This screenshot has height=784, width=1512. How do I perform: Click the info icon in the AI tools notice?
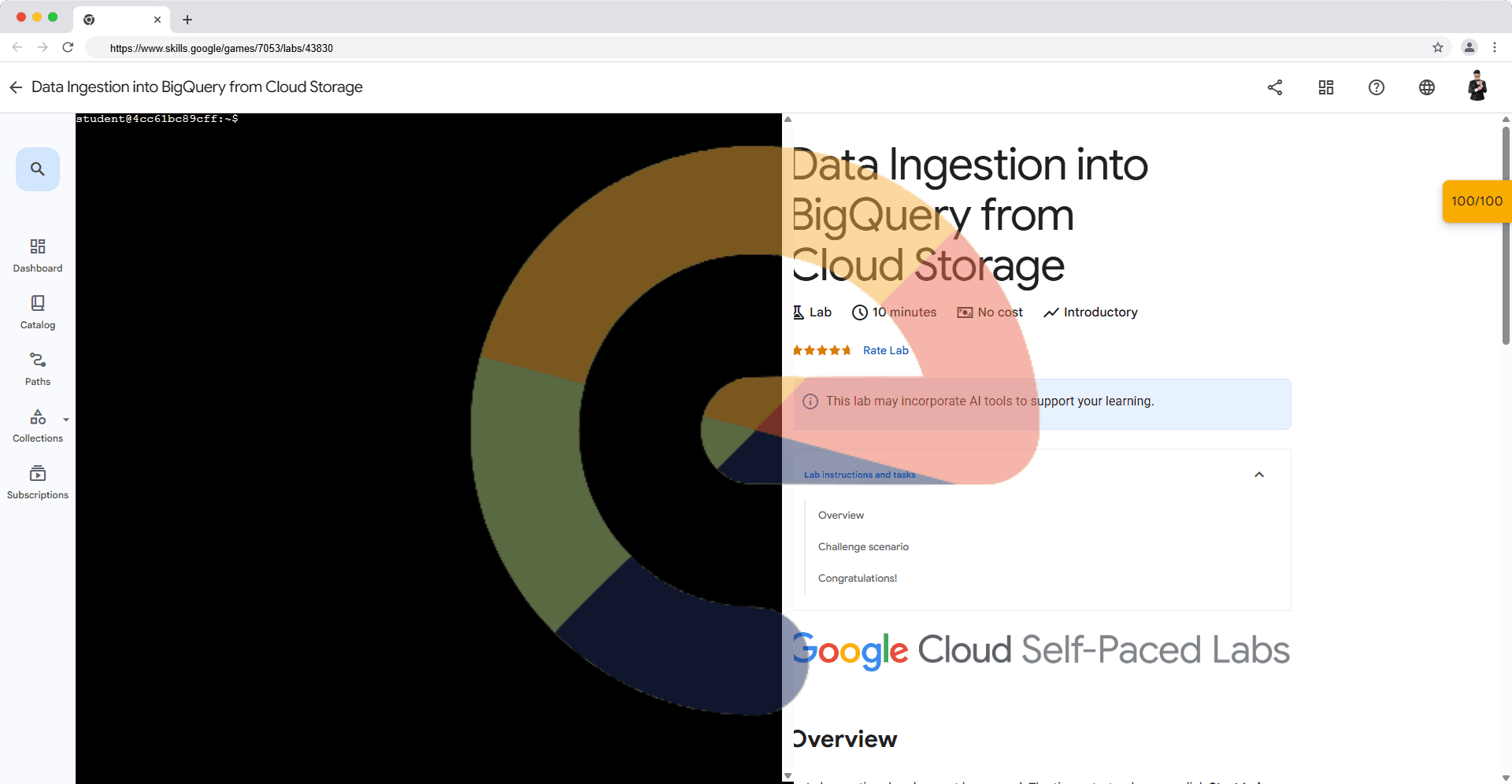point(810,401)
